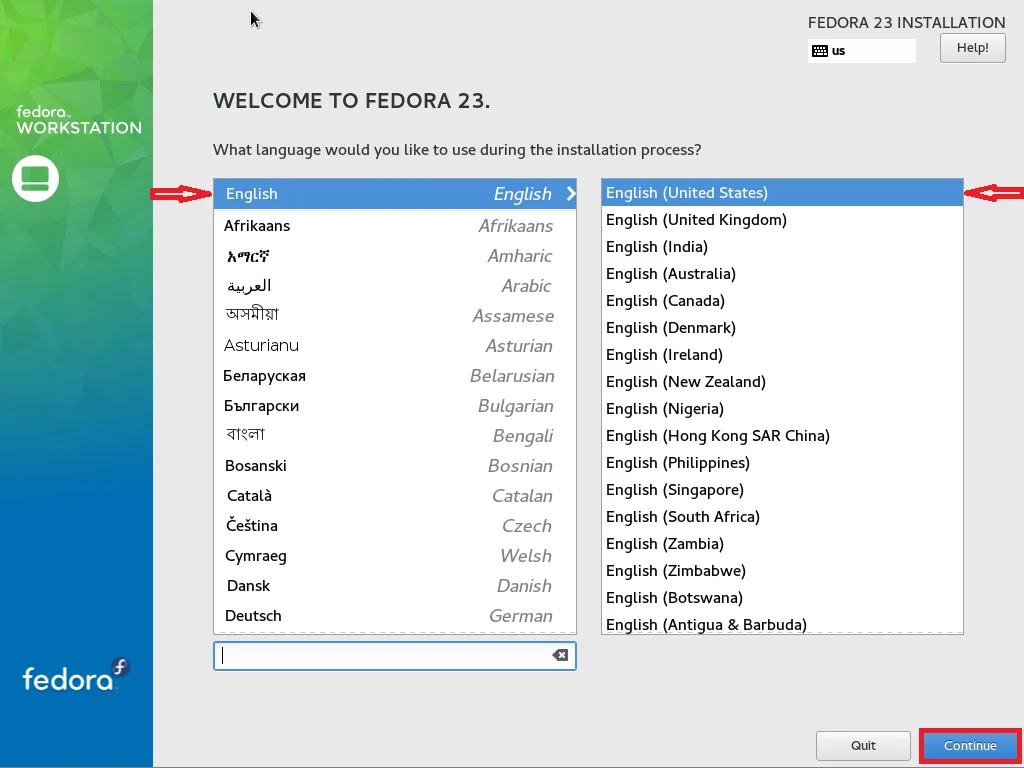Select Asturianu in the language list
This screenshot has height=768, width=1024.
[394, 346]
